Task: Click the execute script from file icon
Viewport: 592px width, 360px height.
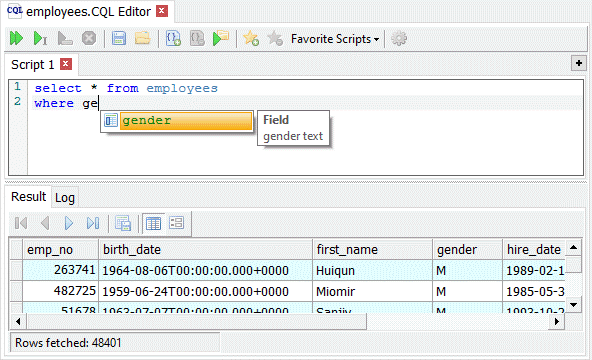Action: click(x=221, y=38)
